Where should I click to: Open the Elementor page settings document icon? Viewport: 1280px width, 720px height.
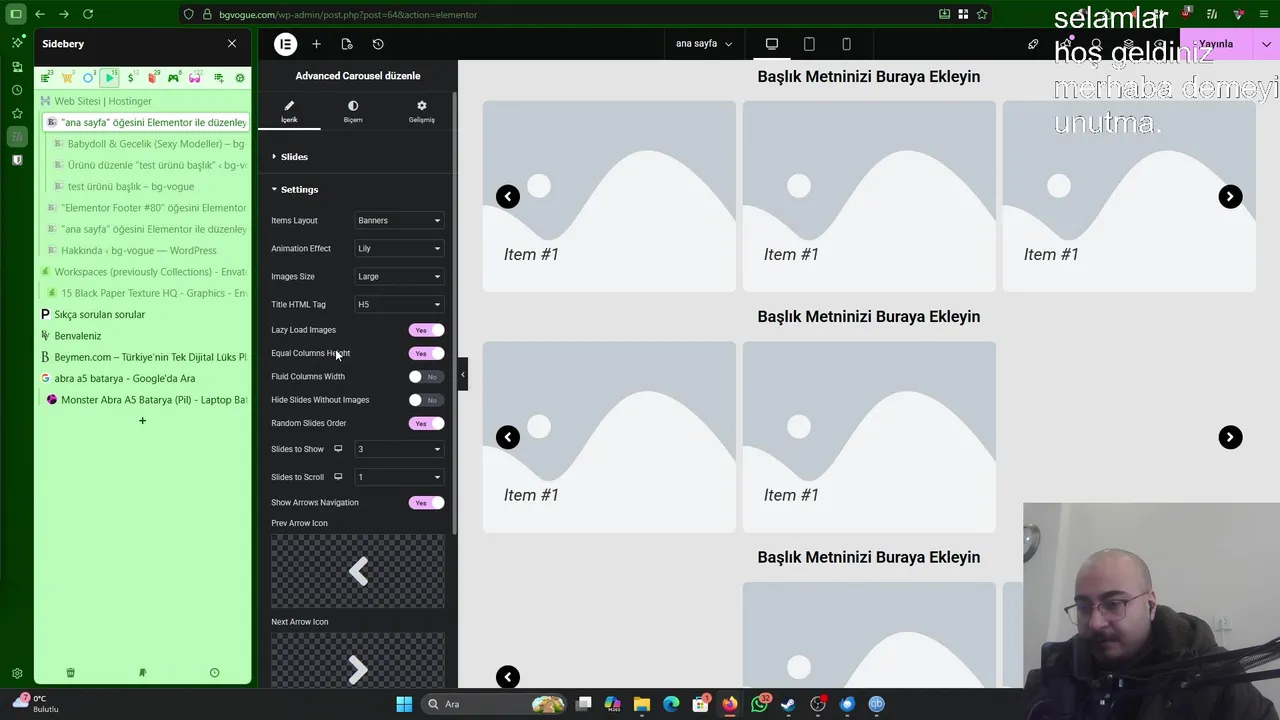[347, 44]
